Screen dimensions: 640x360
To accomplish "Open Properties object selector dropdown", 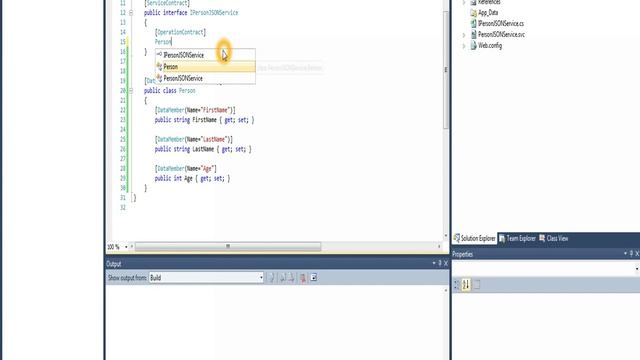I will pos(637,269).
